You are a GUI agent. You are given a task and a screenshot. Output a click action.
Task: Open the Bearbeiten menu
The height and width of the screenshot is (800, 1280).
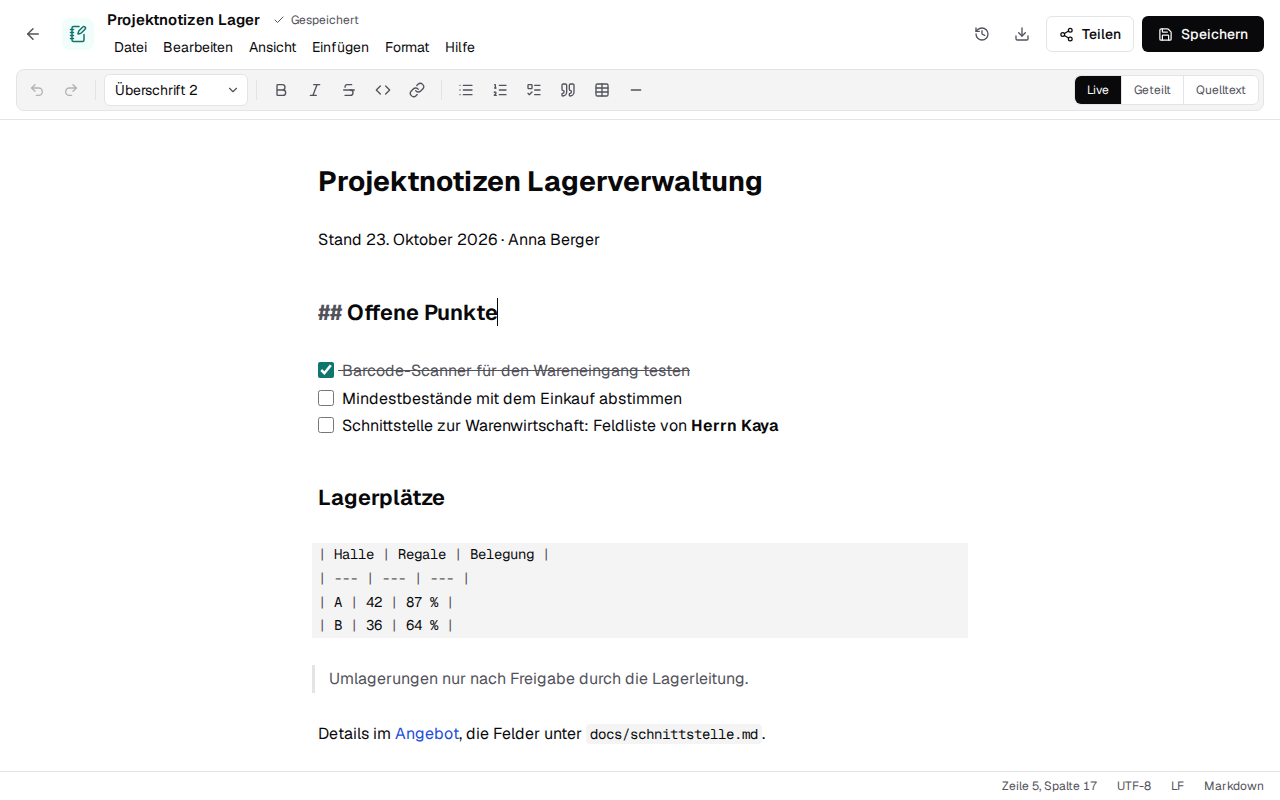coord(198,47)
